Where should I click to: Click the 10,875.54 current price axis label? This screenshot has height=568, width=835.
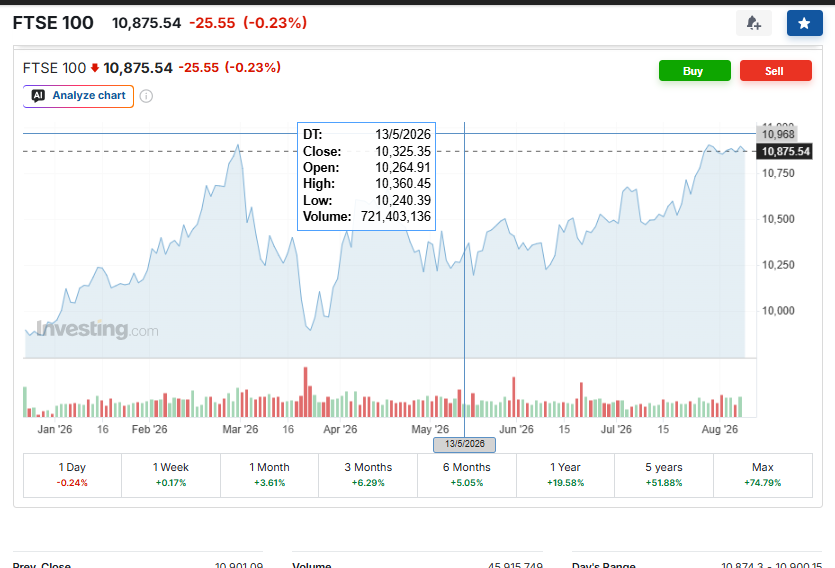(785, 152)
